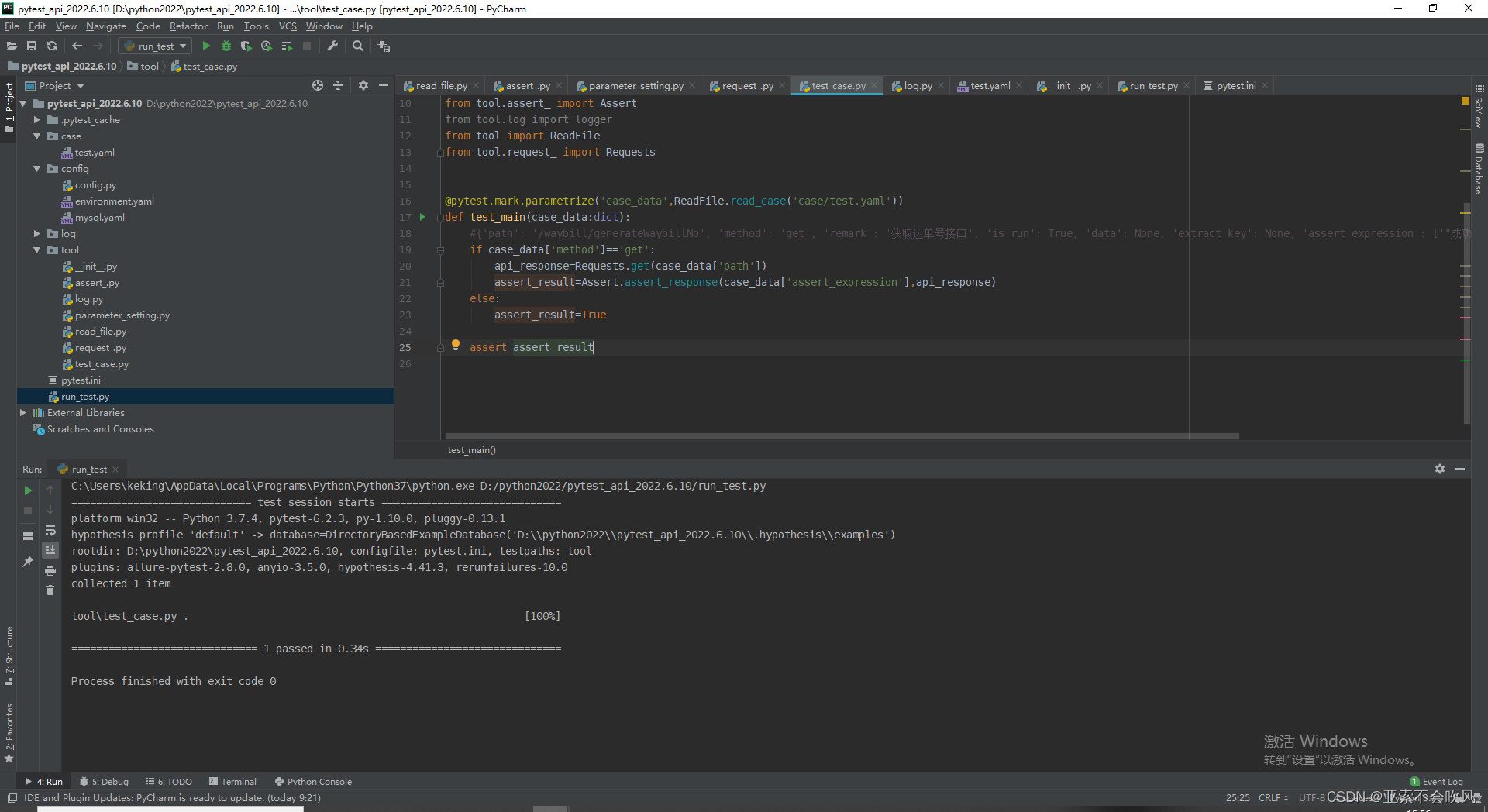Collapse the case folder
Viewport: 1488px width, 812px height.
tap(36, 136)
